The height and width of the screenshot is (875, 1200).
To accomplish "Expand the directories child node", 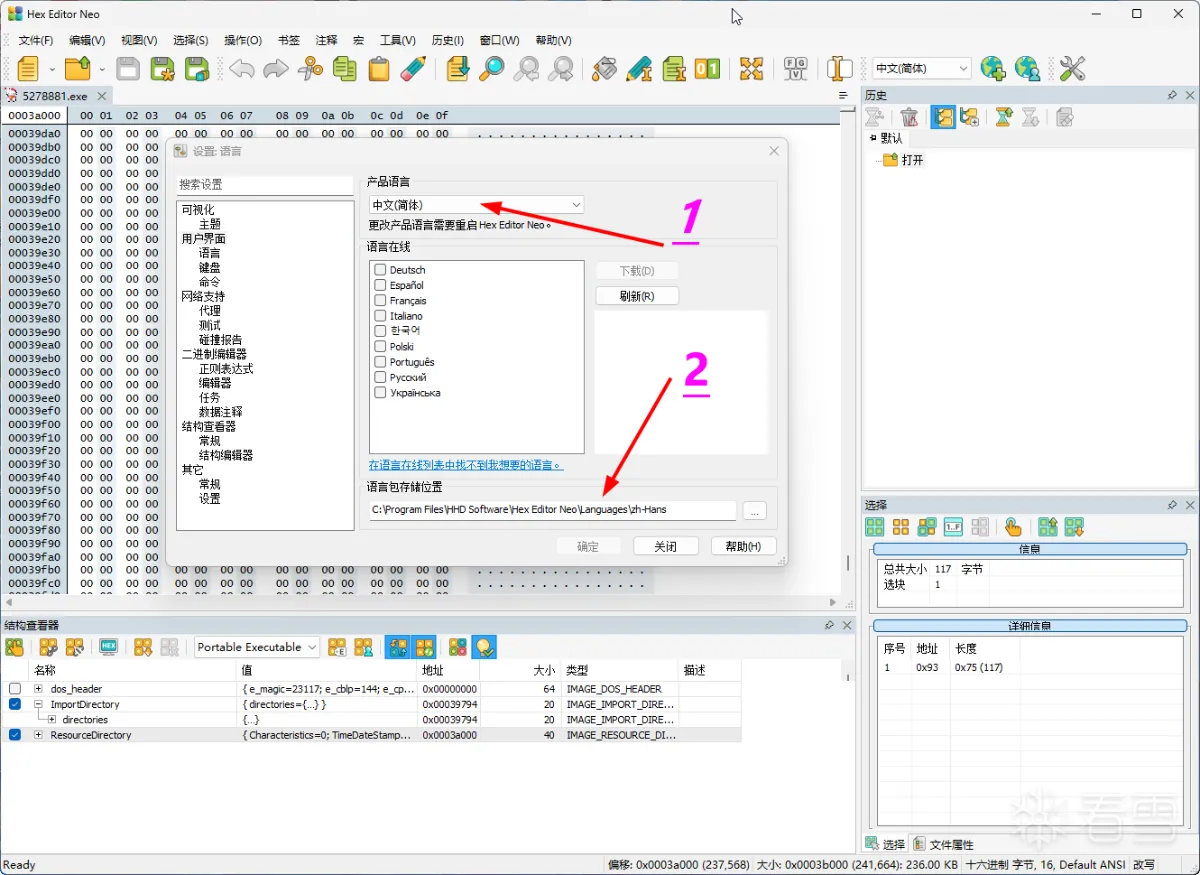I will (x=52, y=719).
